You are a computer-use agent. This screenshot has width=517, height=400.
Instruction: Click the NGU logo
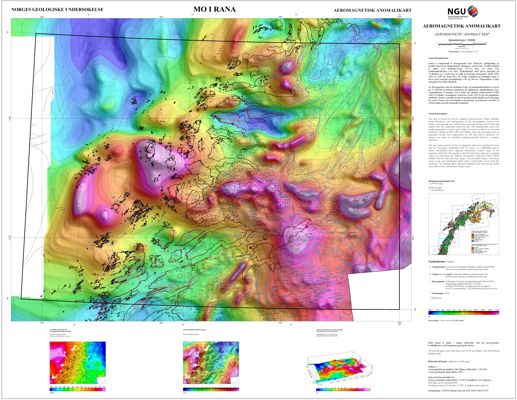pyautogui.click(x=463, y=12)
